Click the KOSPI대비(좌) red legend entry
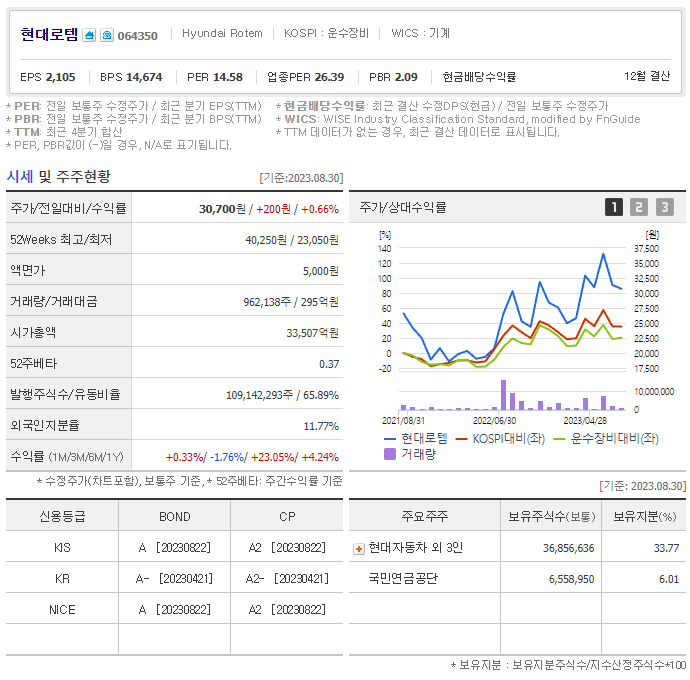This screenshot has width=690, height=680. [x=500, y=438]
